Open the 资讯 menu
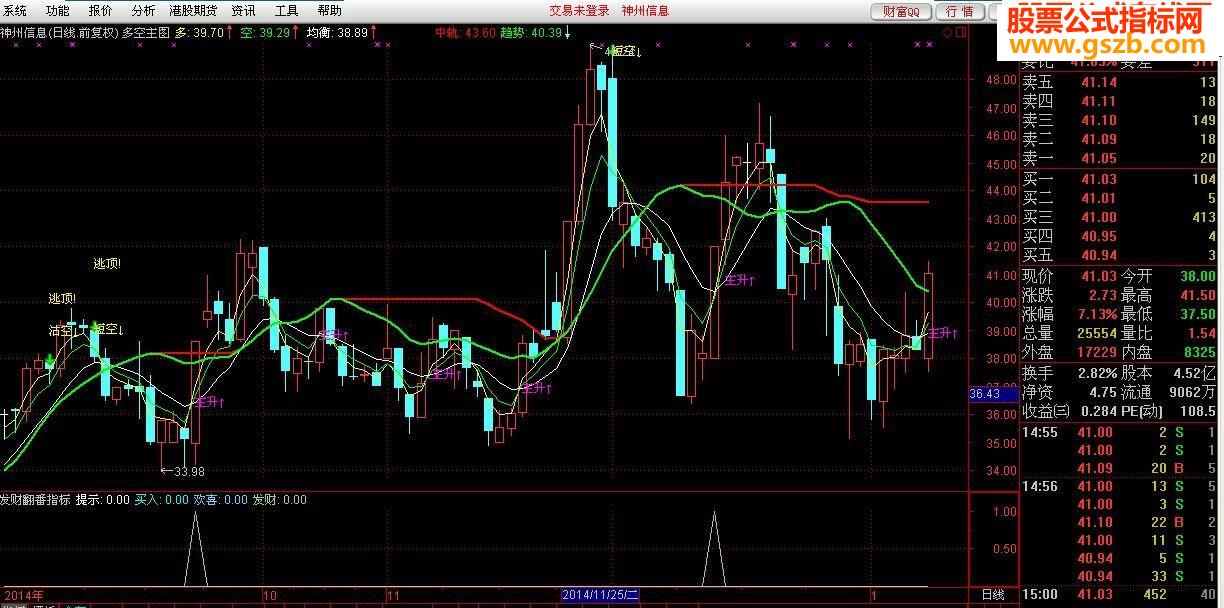The image size is (1224, 608). [x=243, y=11]
